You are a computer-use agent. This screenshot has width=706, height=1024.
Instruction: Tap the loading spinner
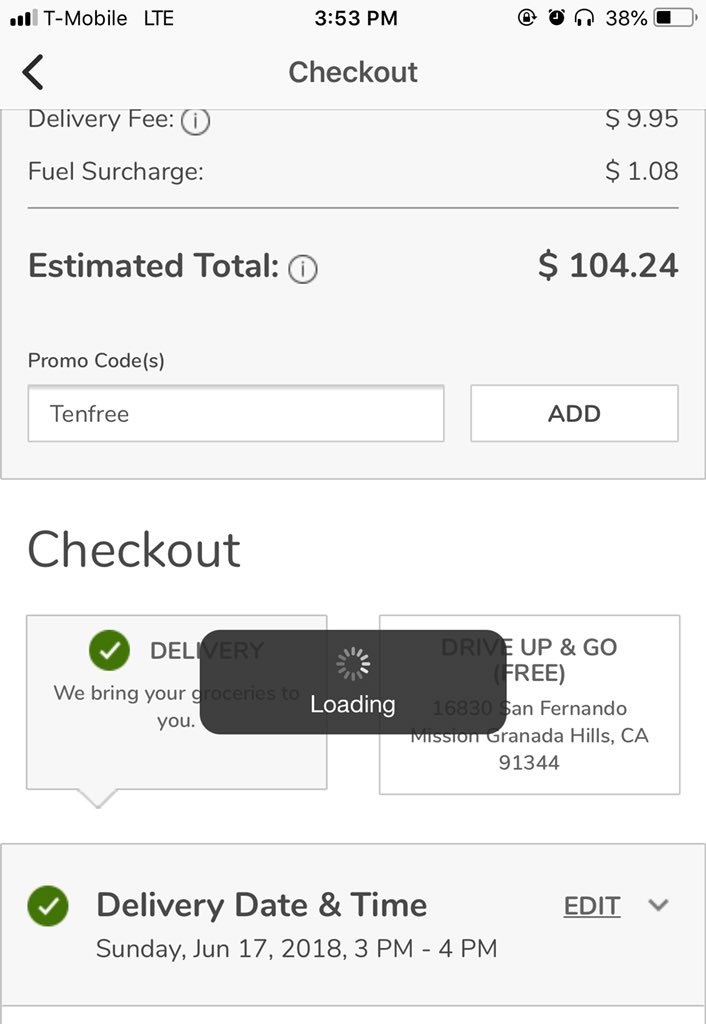(x=352, y=663)
